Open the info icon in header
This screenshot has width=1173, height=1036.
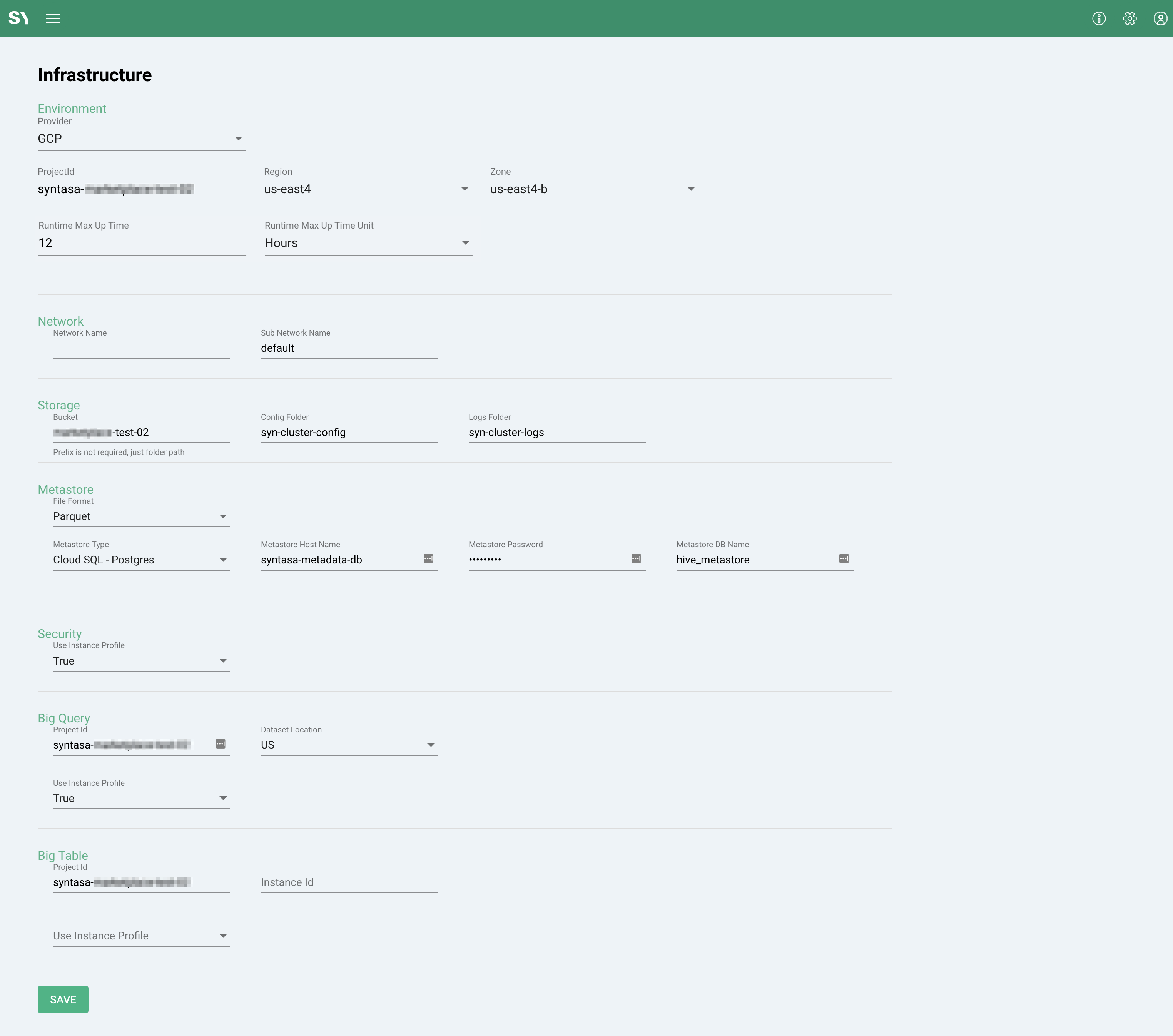coord(1098,18)
